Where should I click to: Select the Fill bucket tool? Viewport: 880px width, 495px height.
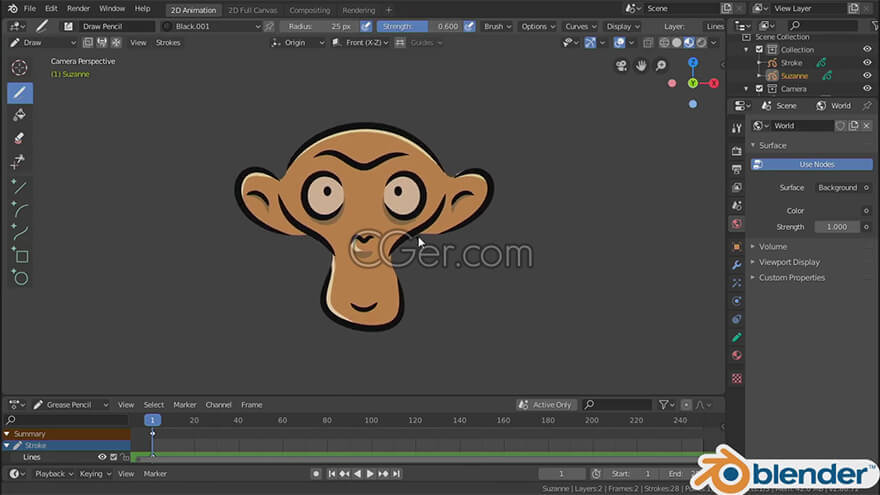(20, 115)
